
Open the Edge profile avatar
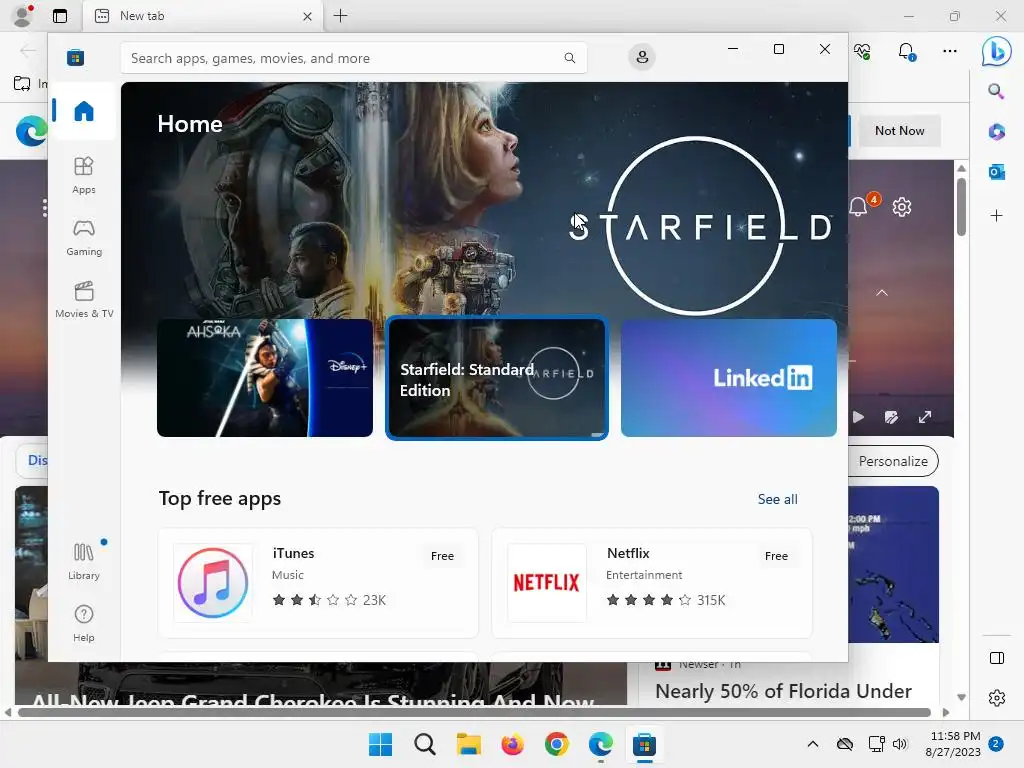[x=23, y=15]
